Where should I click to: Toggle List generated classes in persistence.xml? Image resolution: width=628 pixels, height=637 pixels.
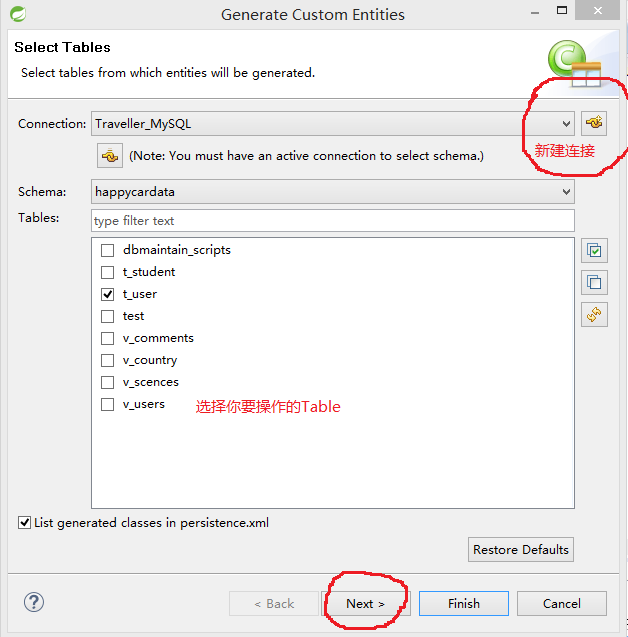tap(24, 522)
